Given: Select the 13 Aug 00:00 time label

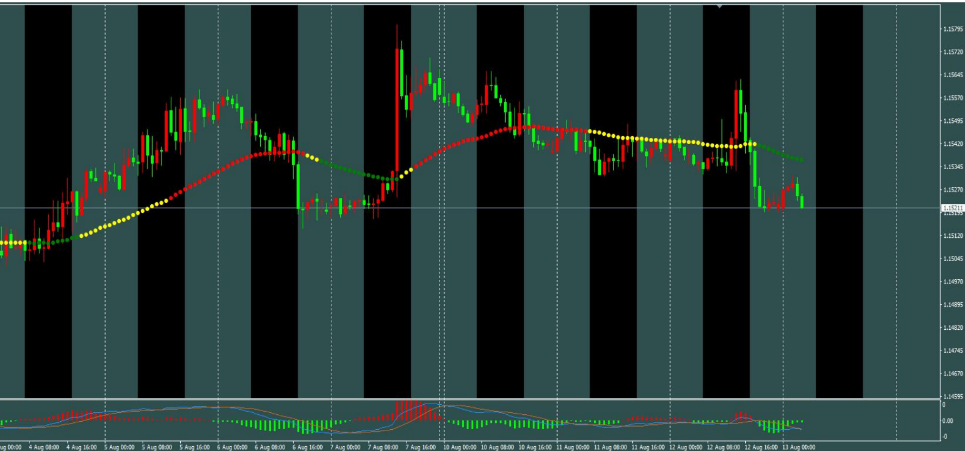Looking at the screenshot, I should [799, 447].
